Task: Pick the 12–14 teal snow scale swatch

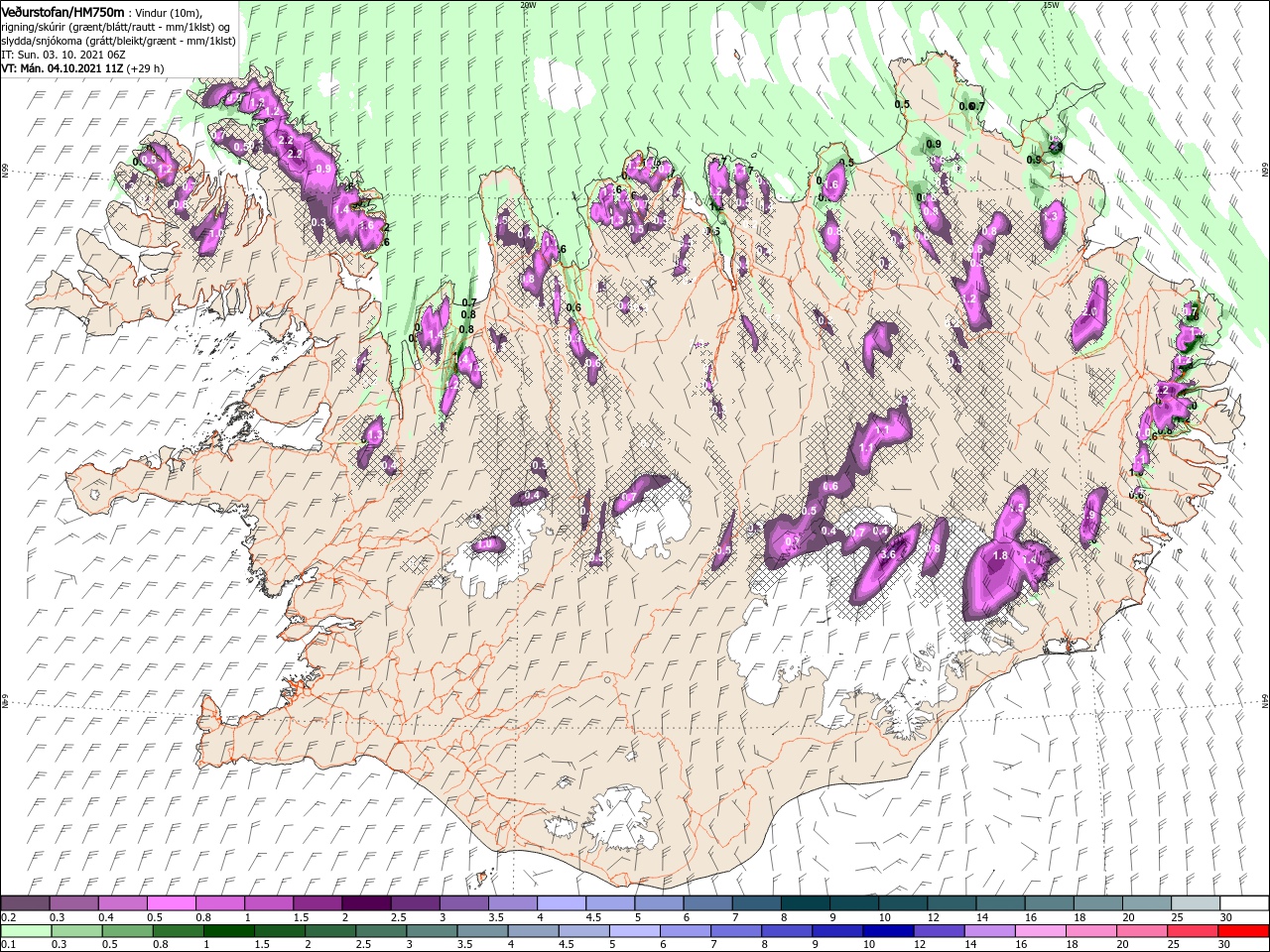Action: [x=952, y=902]
